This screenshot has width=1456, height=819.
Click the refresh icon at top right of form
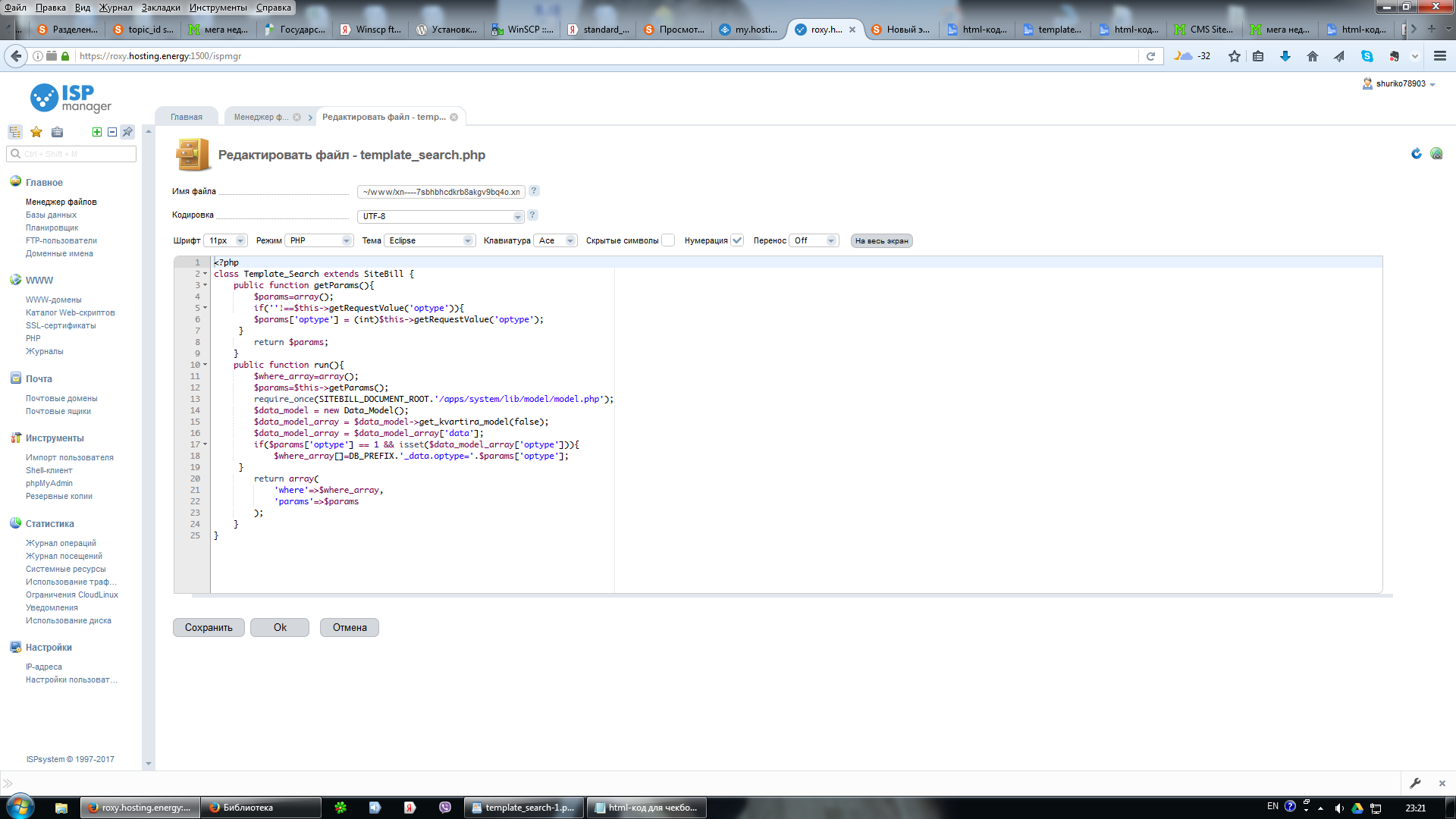(1416, 153)
